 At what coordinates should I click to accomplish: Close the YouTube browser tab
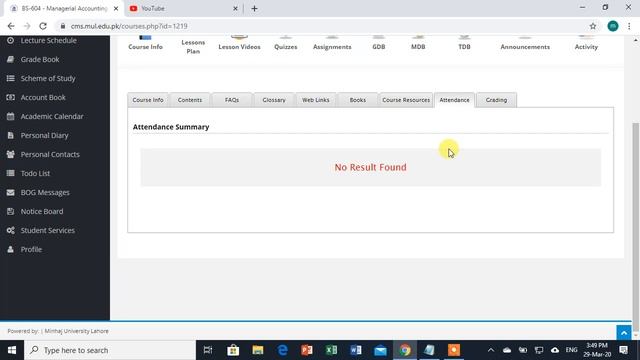(x=235, y=9)
